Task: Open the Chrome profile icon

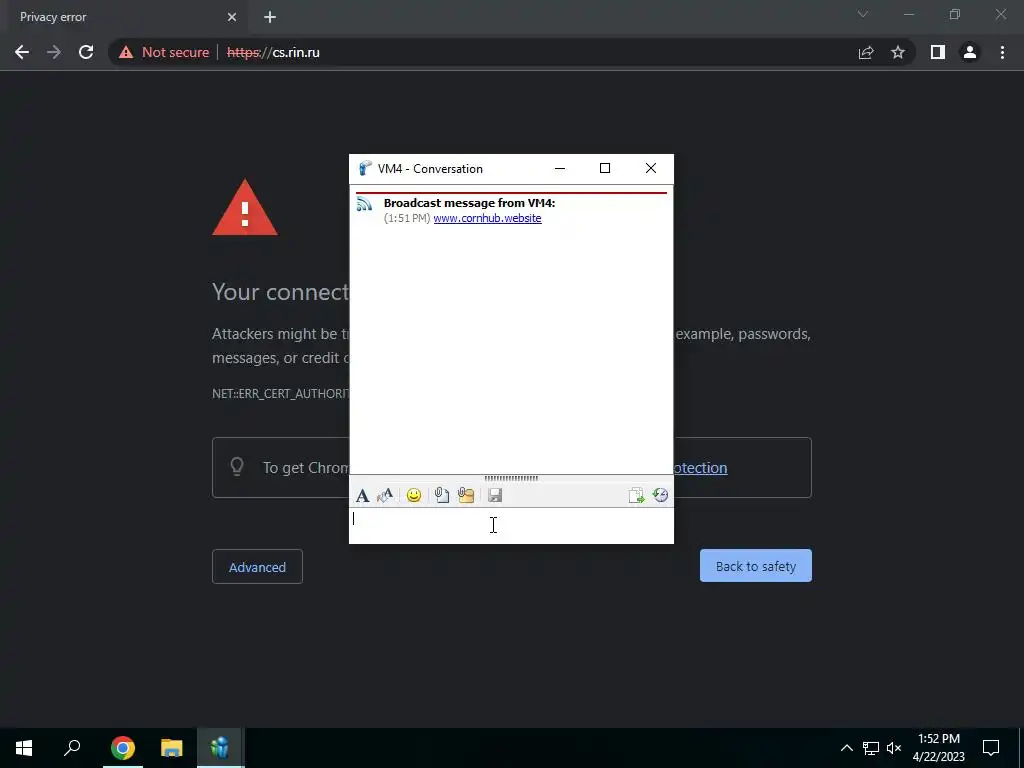Action: 970,52
